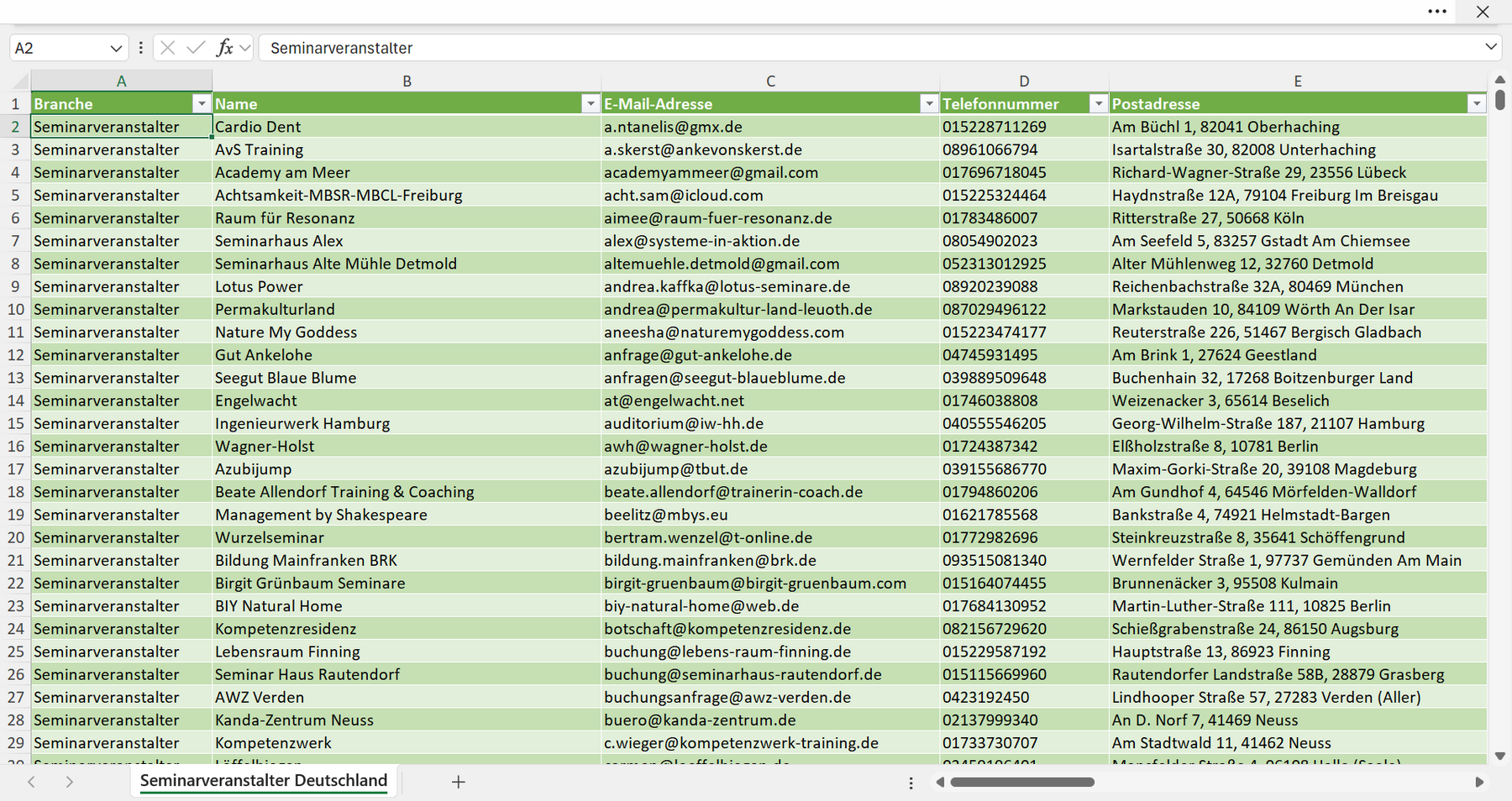Image resolution: width=1512 pixels, height=801 pixels.
Task: Select cell Wurzelseminar
Action: click(407, 537)
